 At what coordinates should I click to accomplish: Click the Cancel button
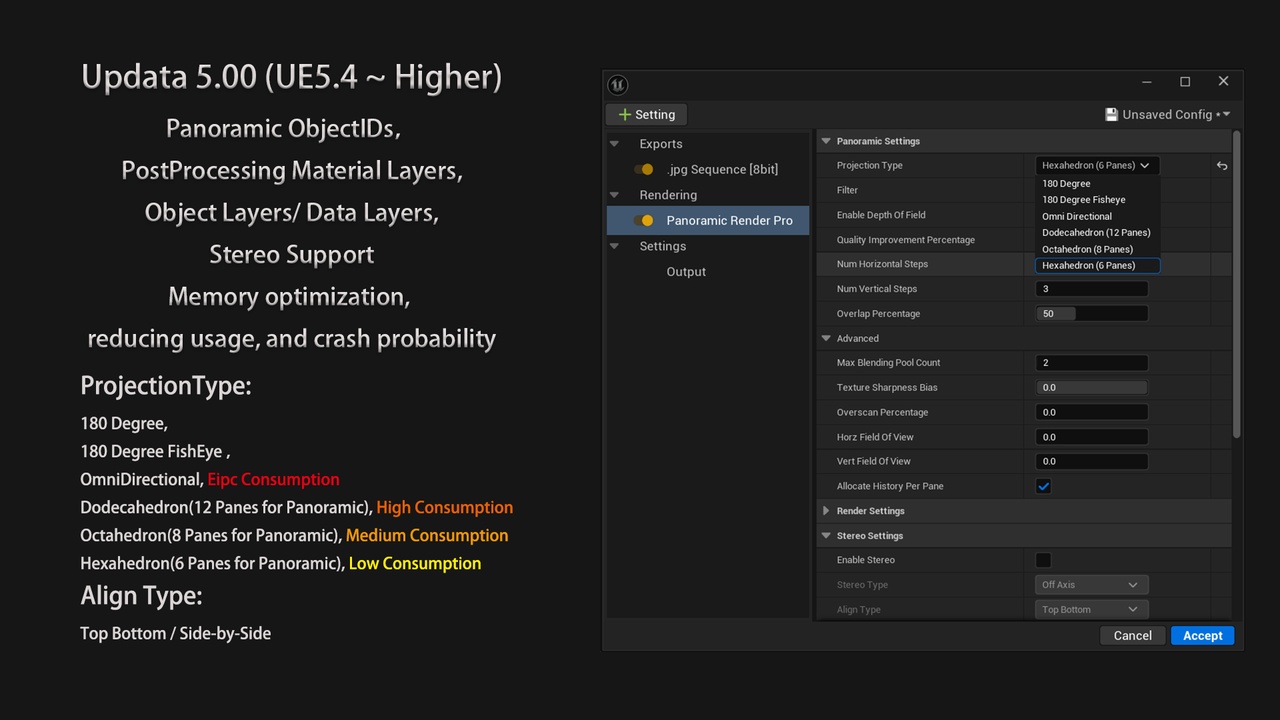coord(1133,636)
